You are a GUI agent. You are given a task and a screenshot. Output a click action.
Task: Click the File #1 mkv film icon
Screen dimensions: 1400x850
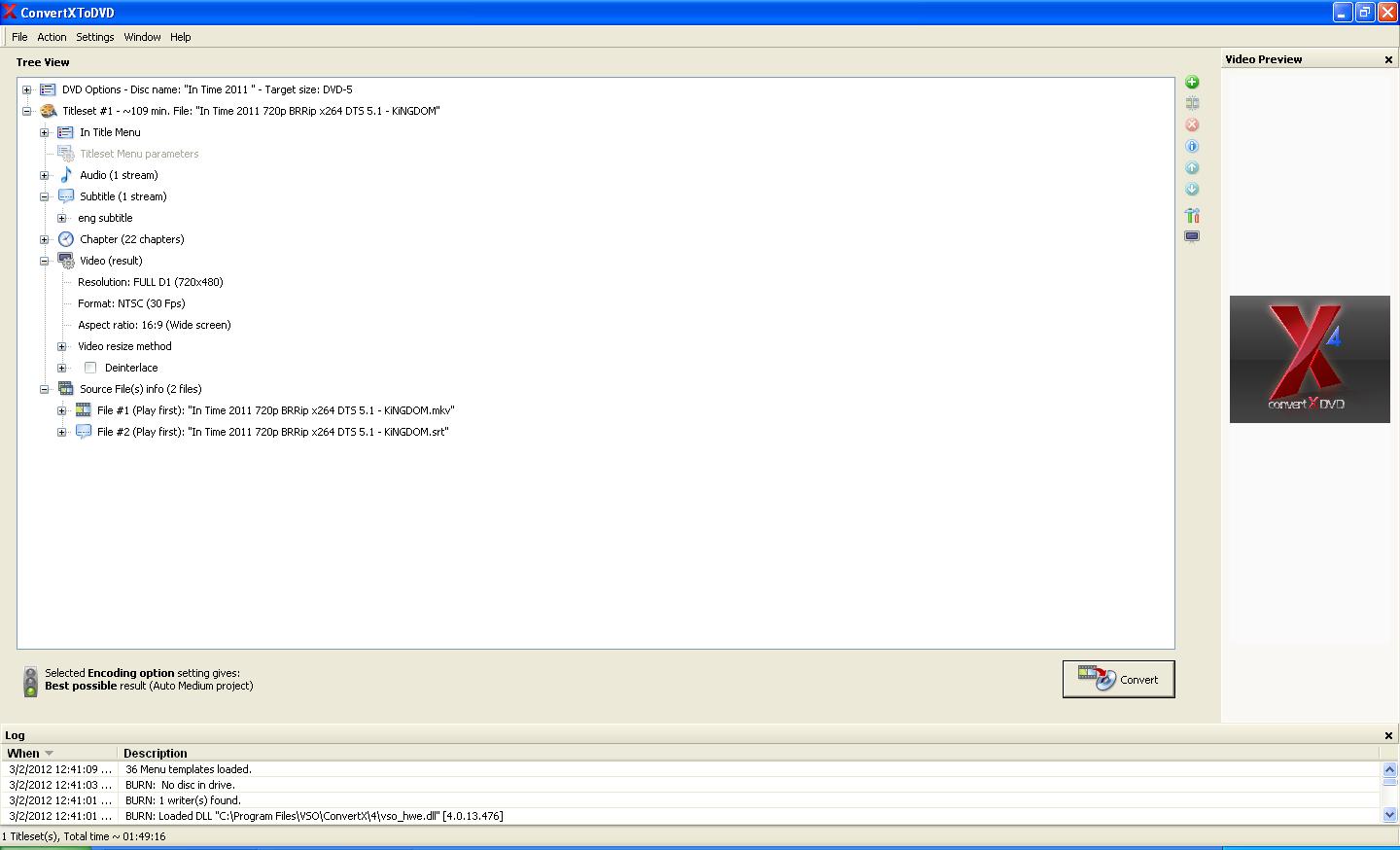(x=83, y=410)
